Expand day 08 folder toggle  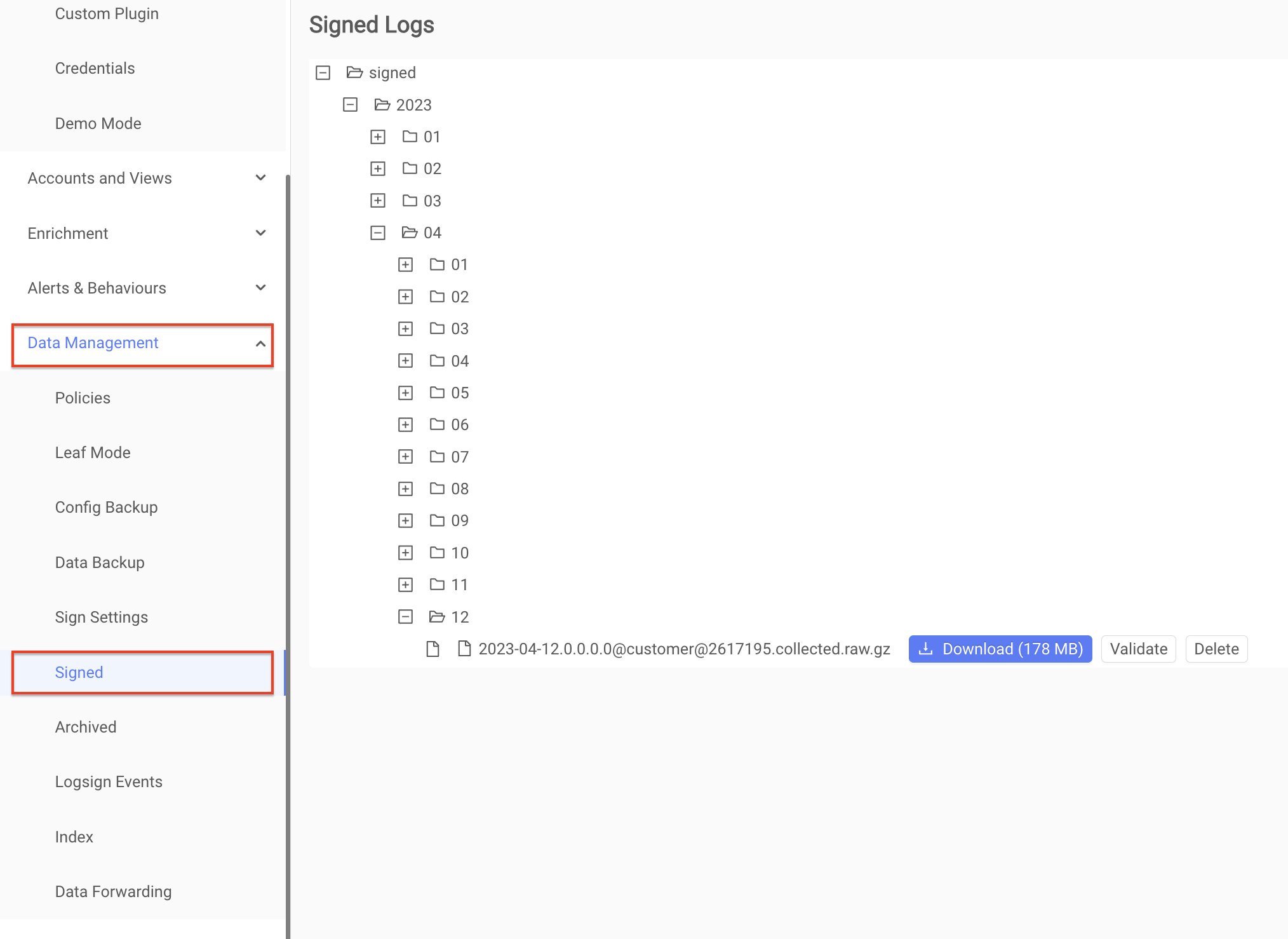point(405,489)
